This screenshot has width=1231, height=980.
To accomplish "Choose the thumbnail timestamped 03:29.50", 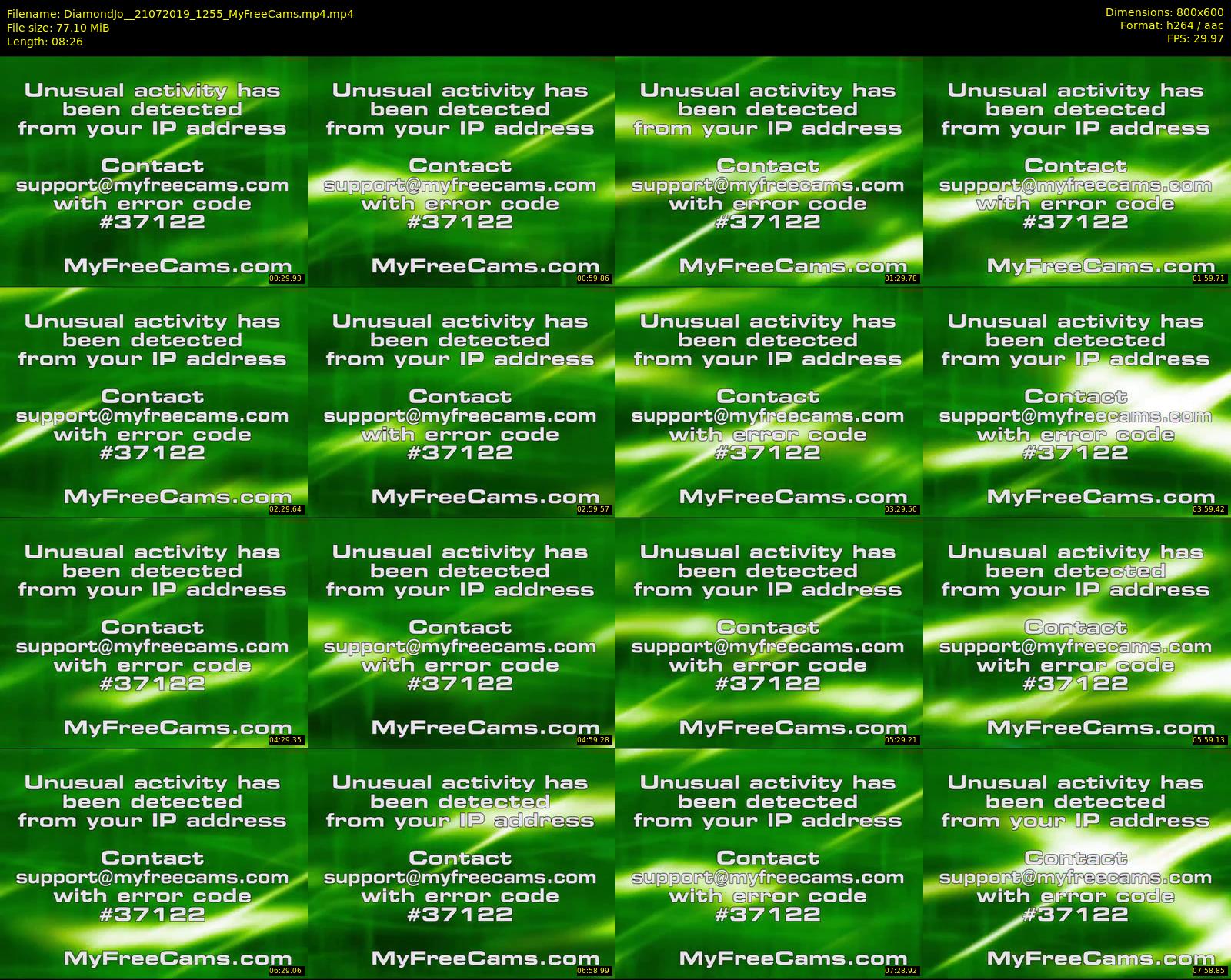I will click(x=769, y=402).
